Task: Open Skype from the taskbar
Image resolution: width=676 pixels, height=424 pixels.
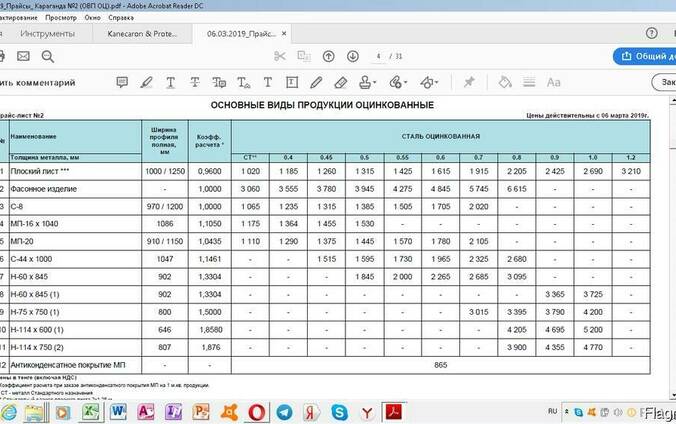Action: point(339,412)
